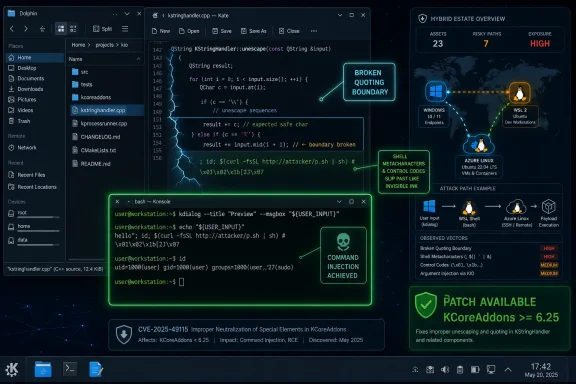Click the Windows node in Hybrid Estate map
The height and width of the screenshot is (384, 576).
click(436, 91)
